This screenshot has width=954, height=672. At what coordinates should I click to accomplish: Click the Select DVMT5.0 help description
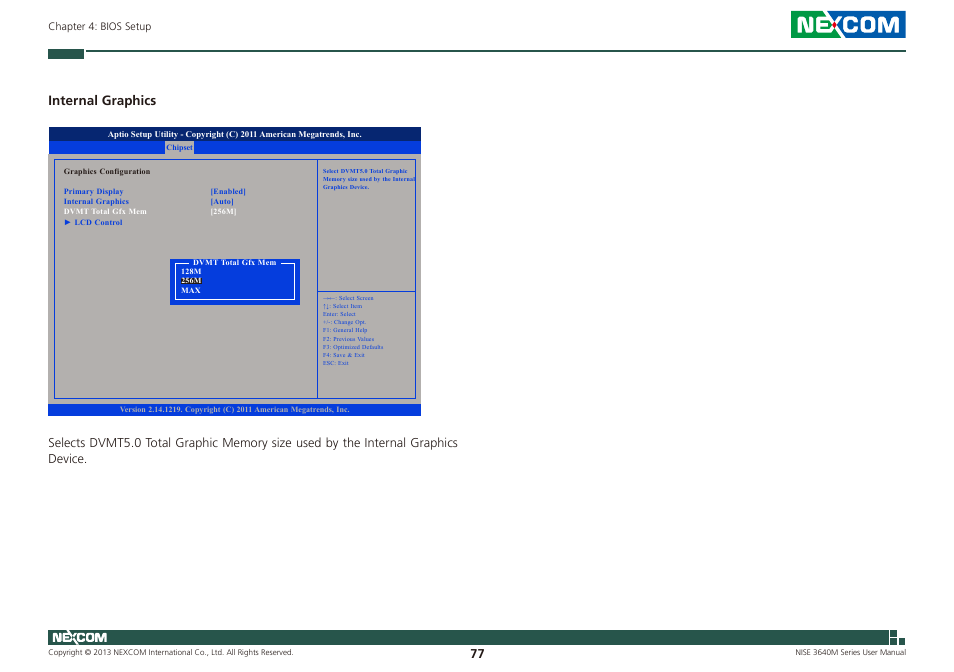pos(369,179)
